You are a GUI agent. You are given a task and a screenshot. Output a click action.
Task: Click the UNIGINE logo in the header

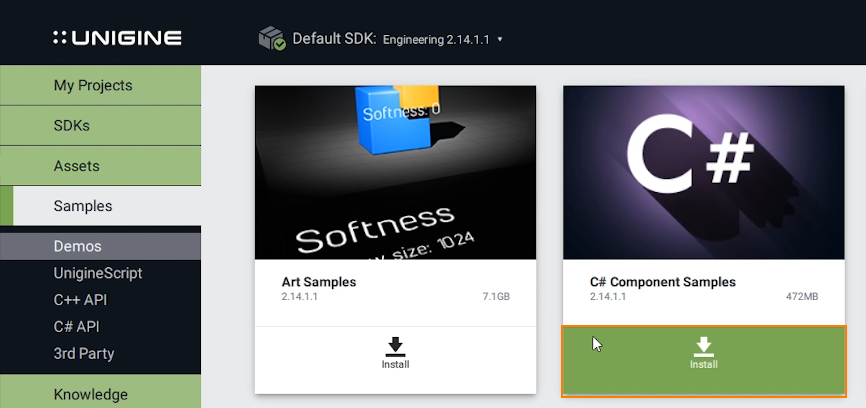117,38
